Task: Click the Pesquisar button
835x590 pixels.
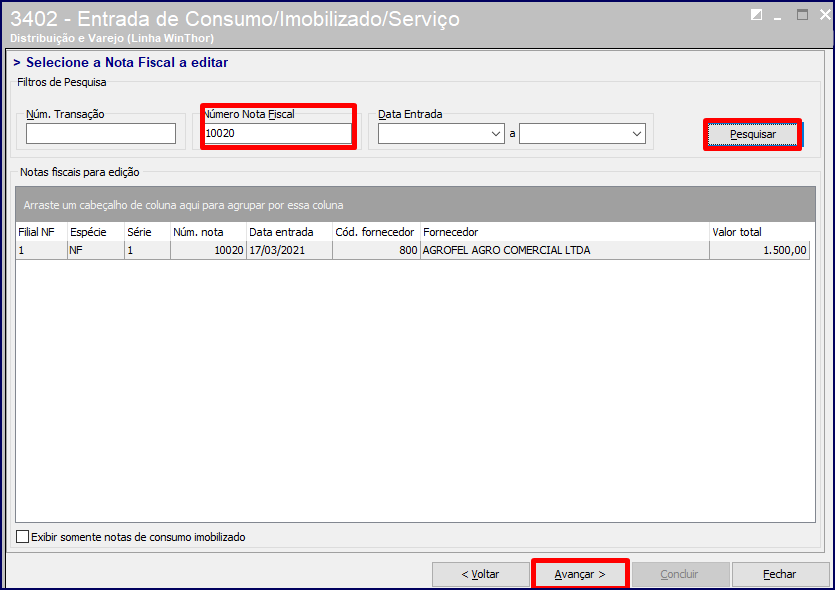Action: [x=752, y=135]
